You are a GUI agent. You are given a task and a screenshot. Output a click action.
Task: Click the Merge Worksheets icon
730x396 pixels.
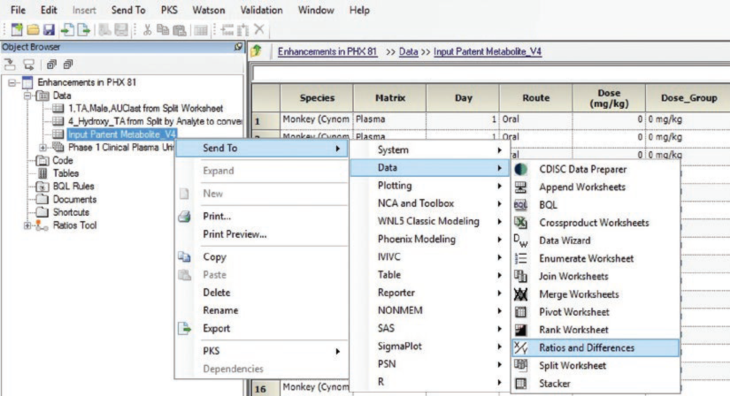(521, 294)
